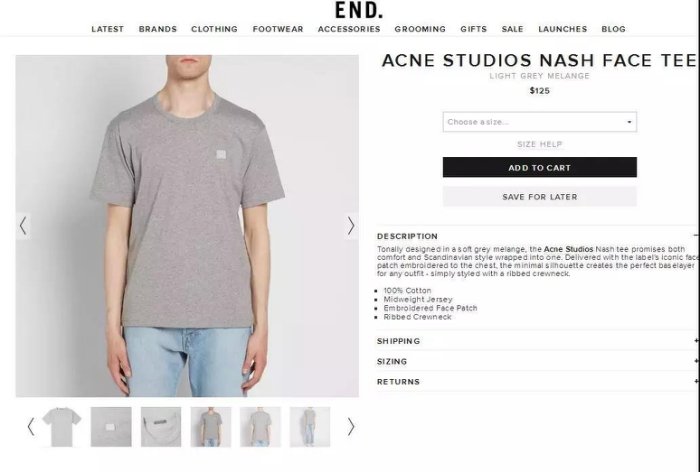Expand the Shipping section

(x=538, y=341)
